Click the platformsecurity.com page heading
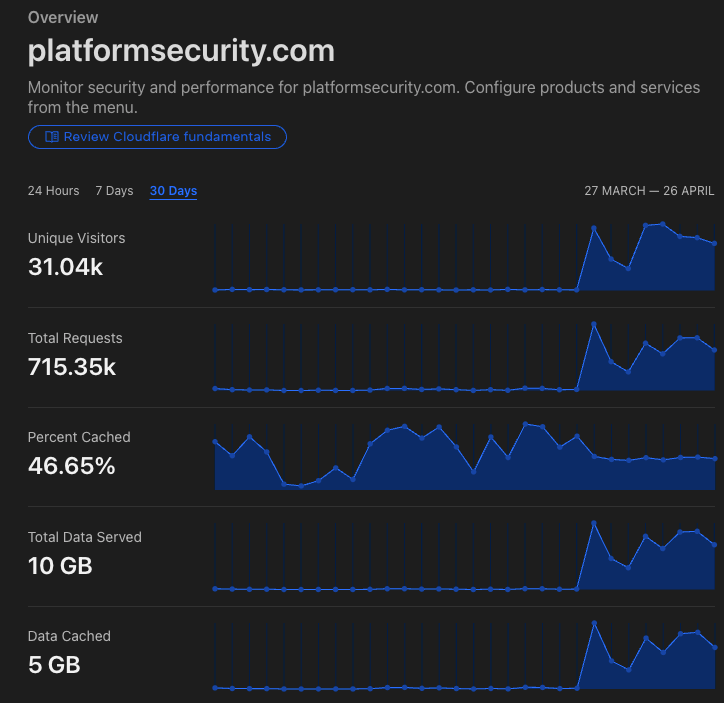Image resolution: width=724 pixels, height=703 pixels. pyautogui.click(x=181, y=51)
